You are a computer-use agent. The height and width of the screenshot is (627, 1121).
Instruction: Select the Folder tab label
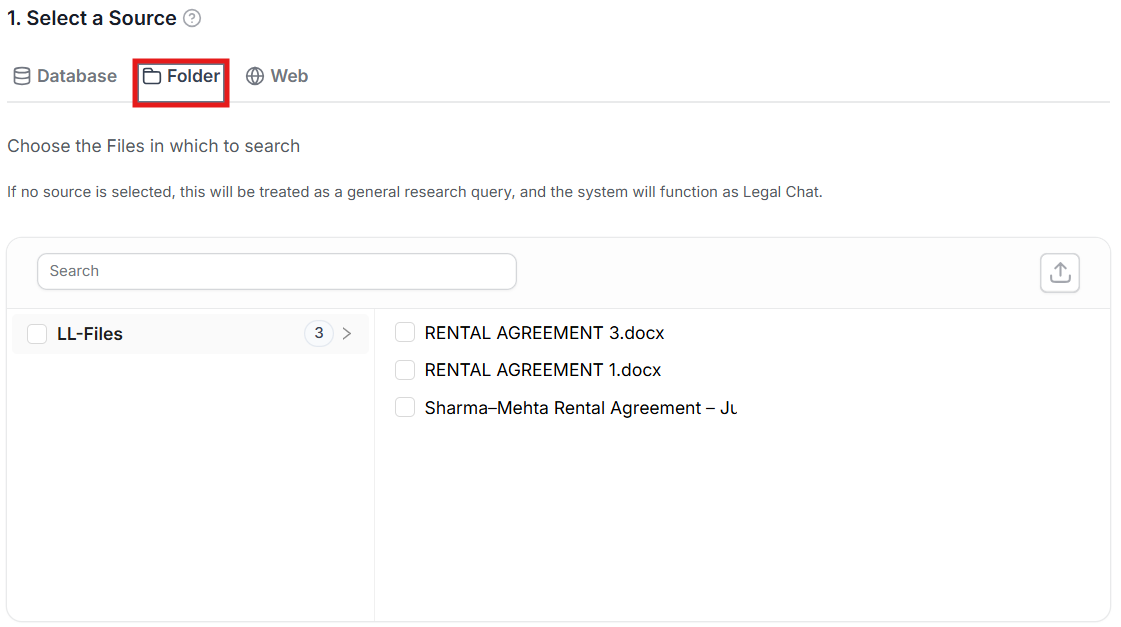tap(193, 76)
